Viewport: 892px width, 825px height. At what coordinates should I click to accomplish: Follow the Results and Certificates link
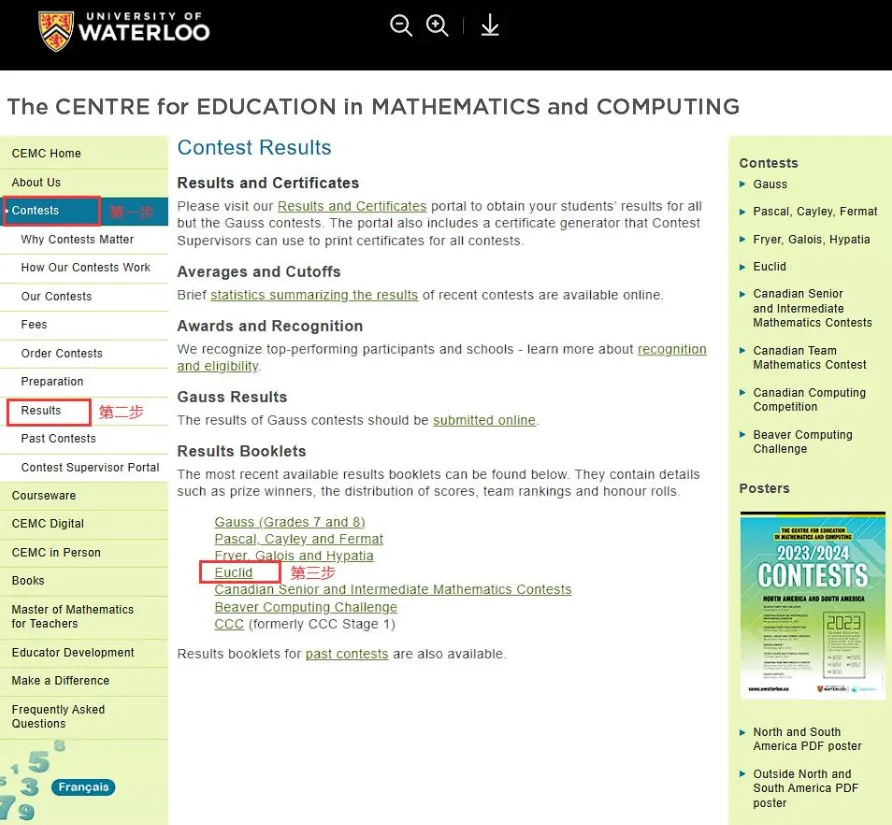352,206
